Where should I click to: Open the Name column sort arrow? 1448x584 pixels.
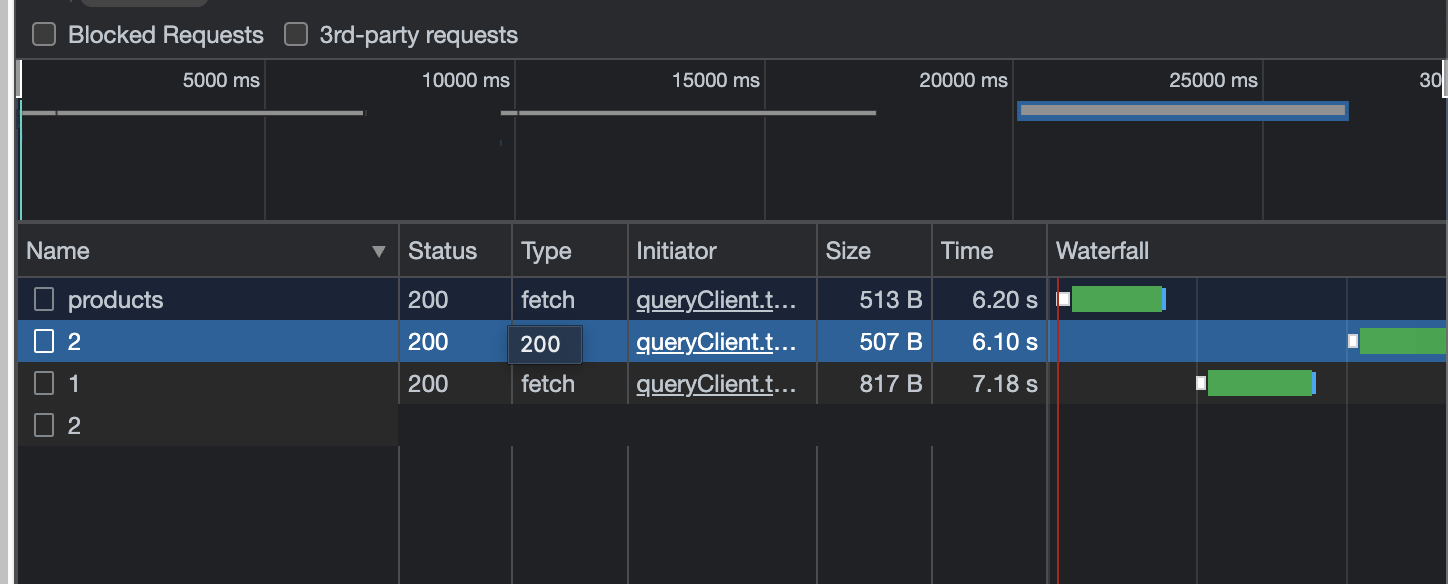tap(379, 251)
